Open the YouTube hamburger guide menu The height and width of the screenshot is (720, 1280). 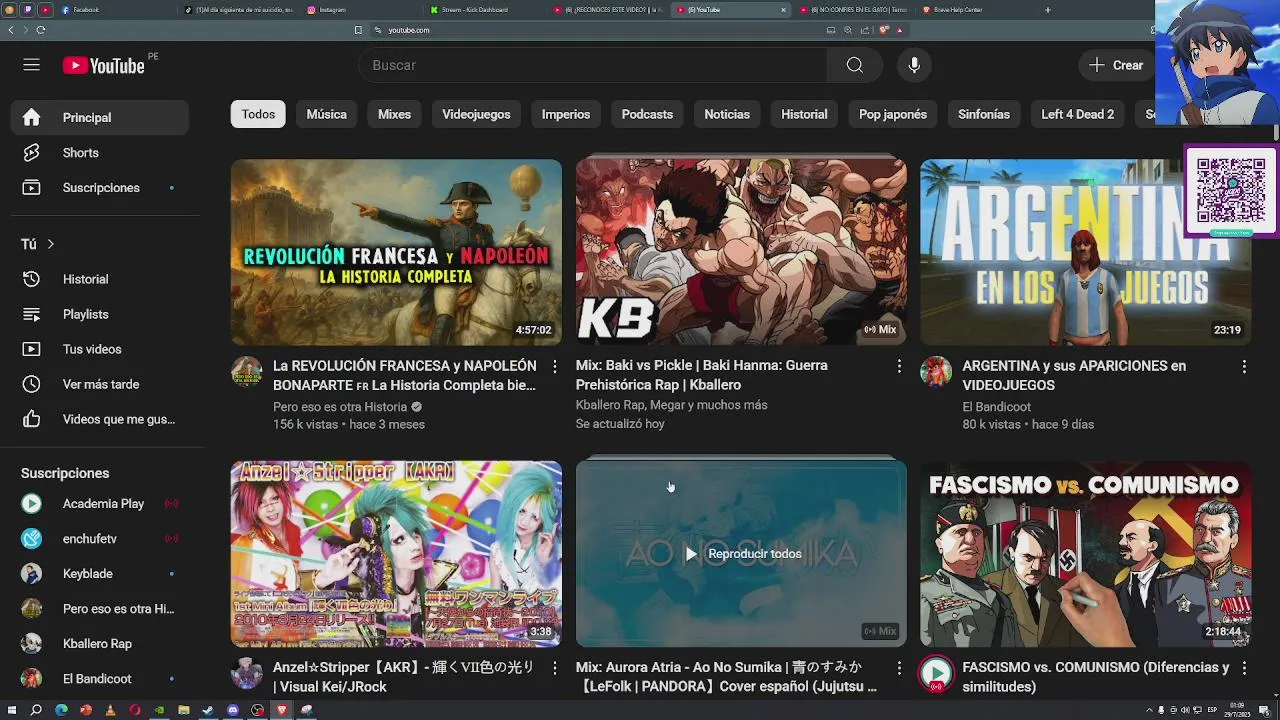pyautogui.click(x=32, y=65)
